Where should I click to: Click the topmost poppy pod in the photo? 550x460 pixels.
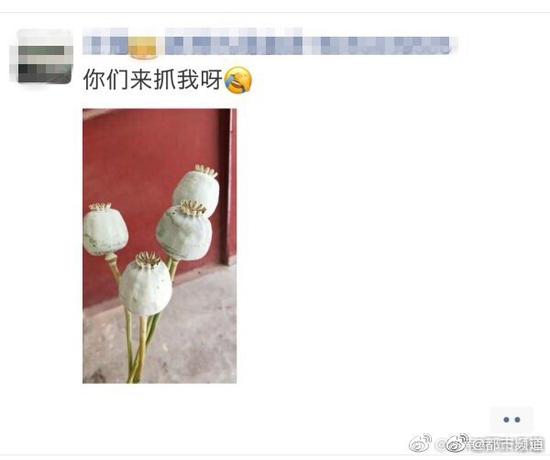(196, 189)
